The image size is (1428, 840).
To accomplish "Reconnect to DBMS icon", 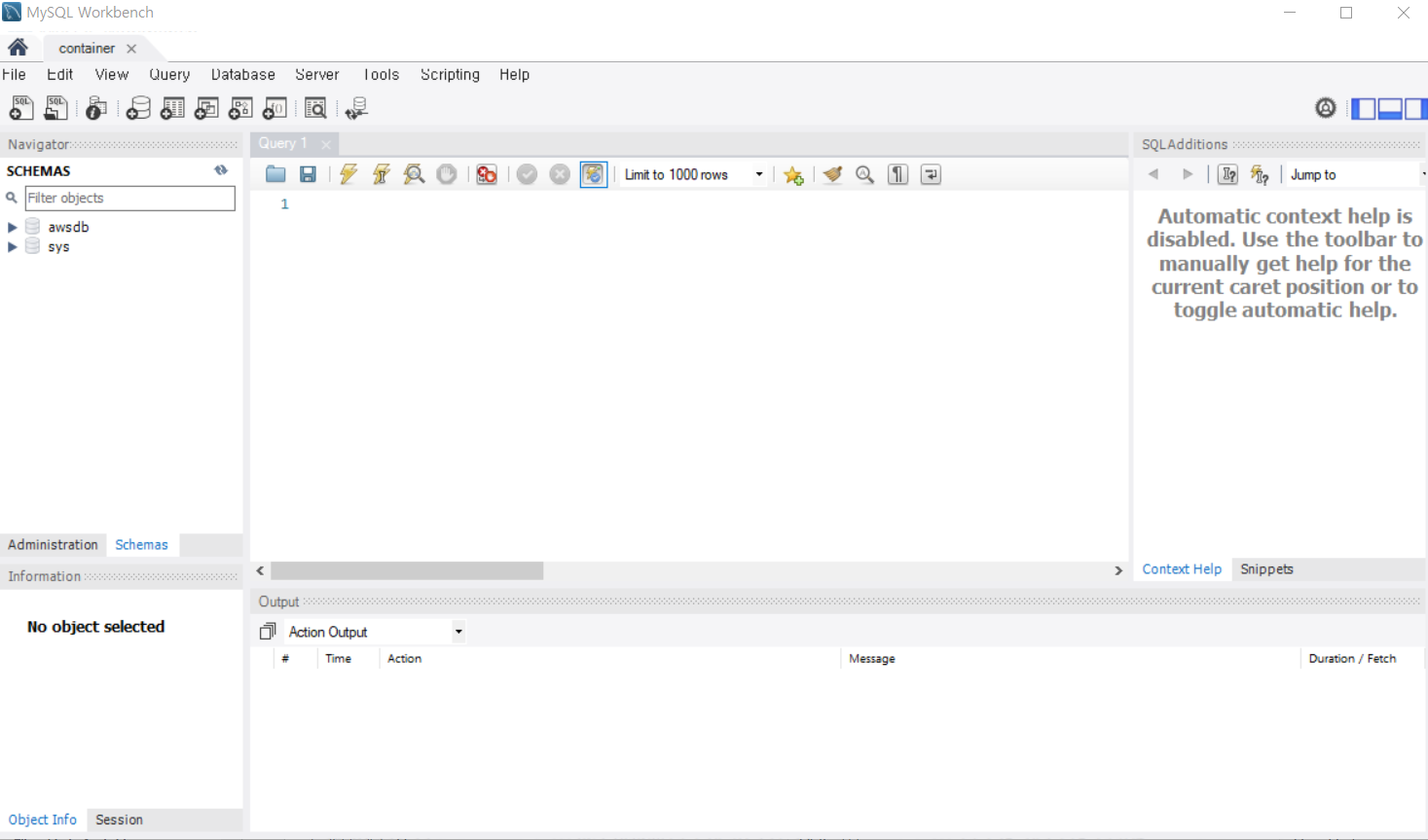I will pyautogui.click(x=356, y=108).
